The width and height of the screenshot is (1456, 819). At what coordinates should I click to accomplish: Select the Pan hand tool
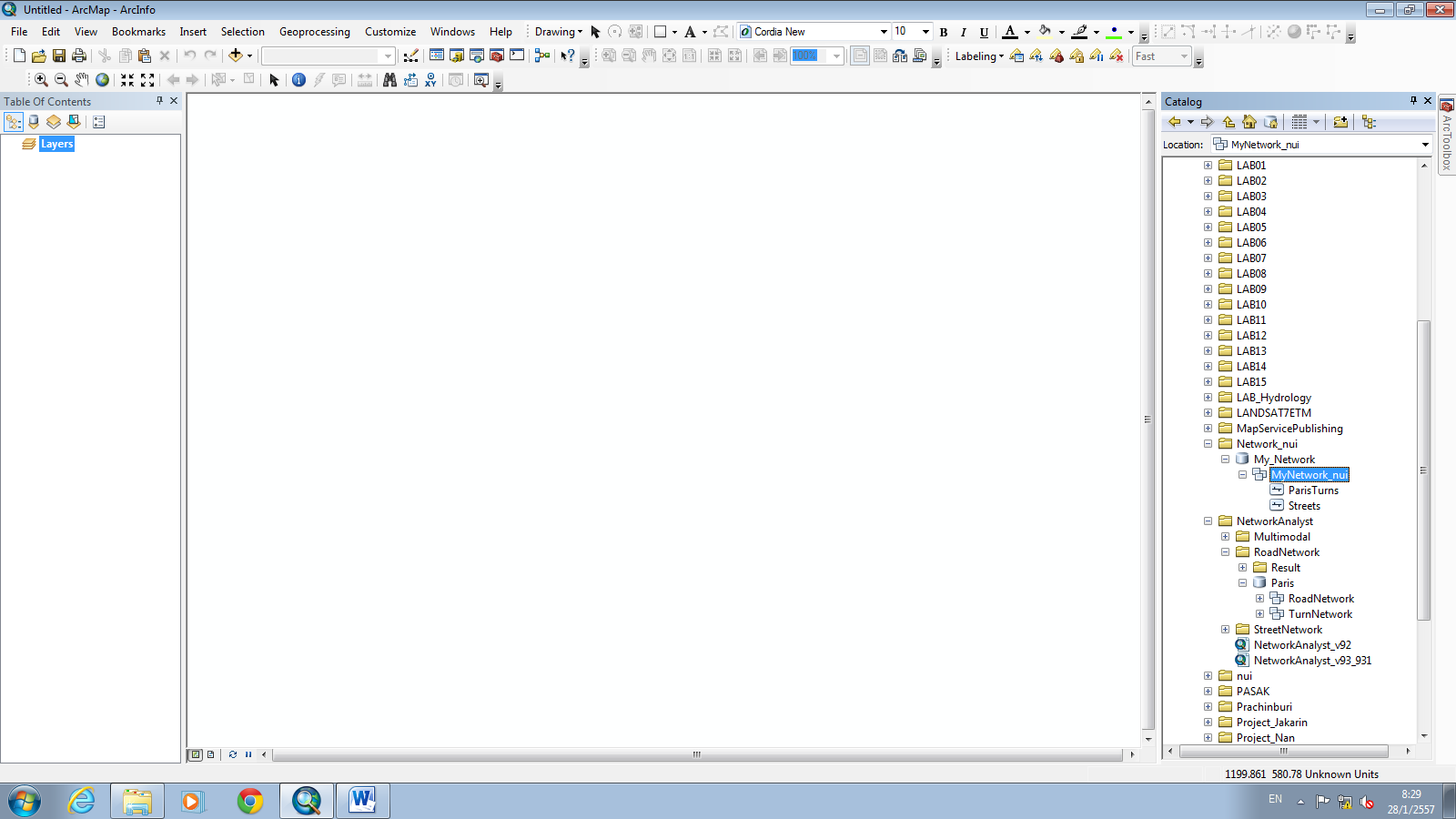tap(82, 80)
